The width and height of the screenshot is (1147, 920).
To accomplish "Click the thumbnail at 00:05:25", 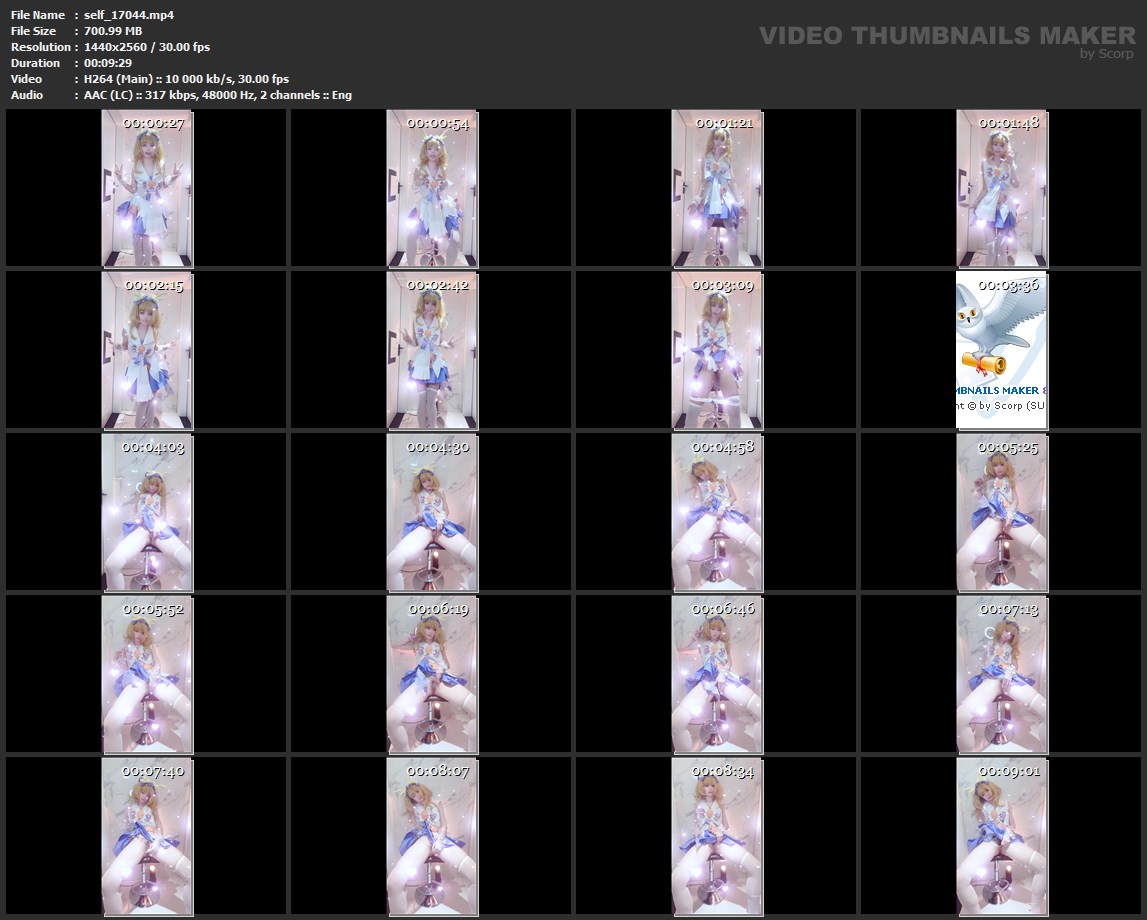I will click(x=1002, y=512).
